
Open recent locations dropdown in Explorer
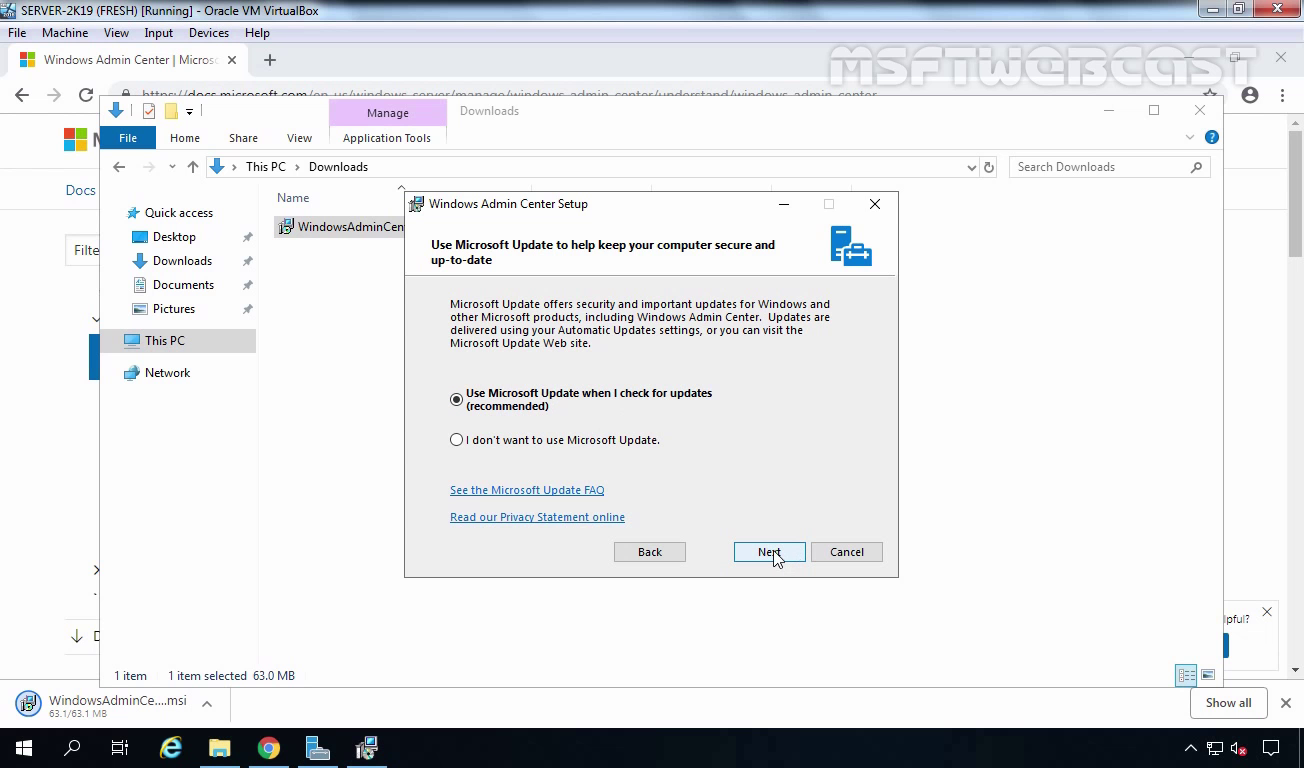click(x=172, y=167)
